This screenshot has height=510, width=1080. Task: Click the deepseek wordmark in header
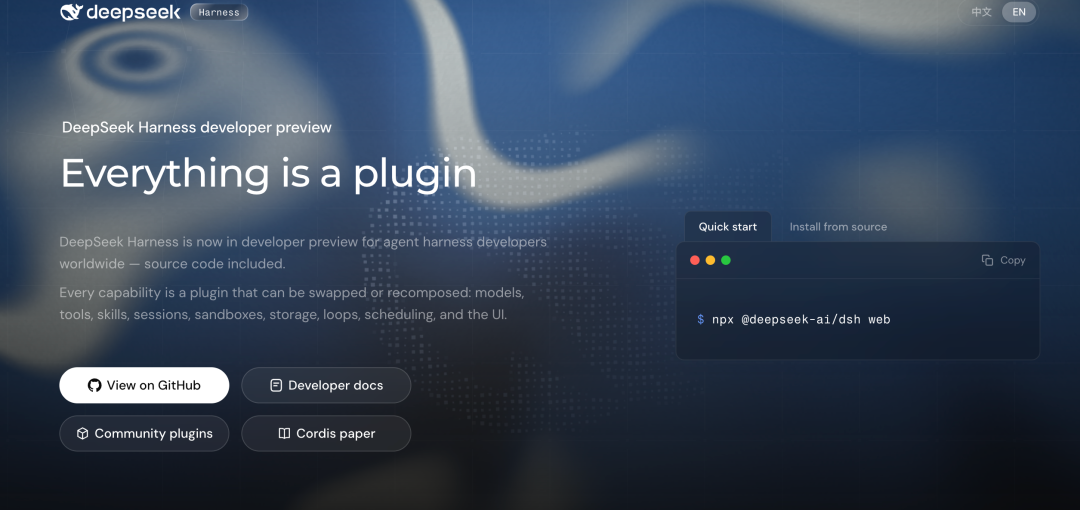[134, 12]
